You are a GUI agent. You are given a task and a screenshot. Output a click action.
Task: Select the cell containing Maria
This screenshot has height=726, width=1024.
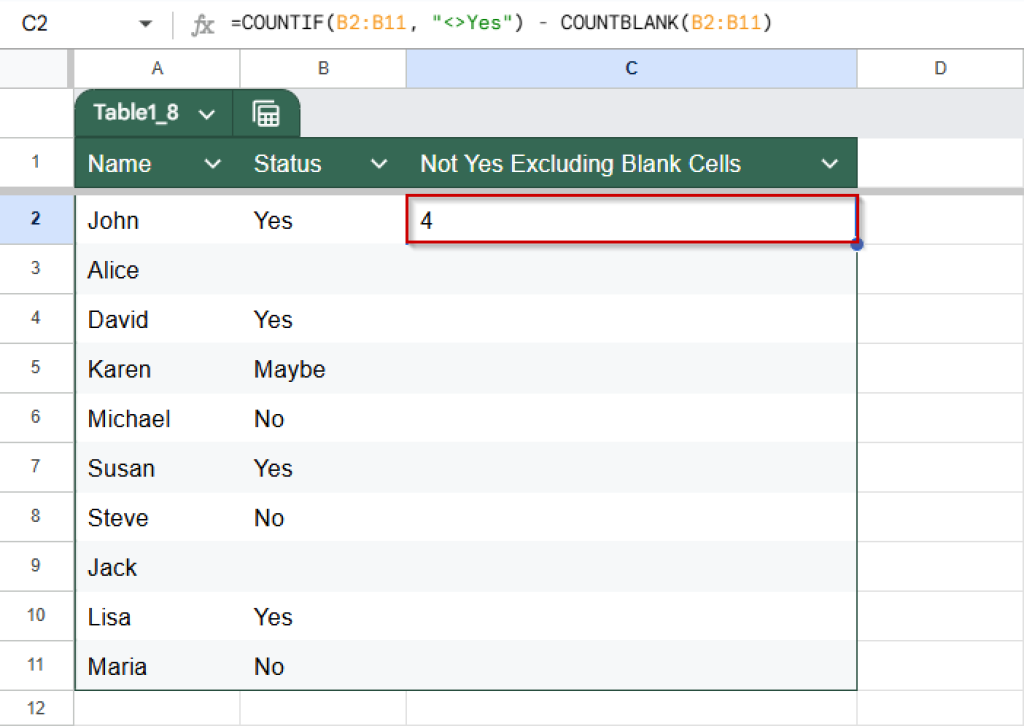coord(157,666)
